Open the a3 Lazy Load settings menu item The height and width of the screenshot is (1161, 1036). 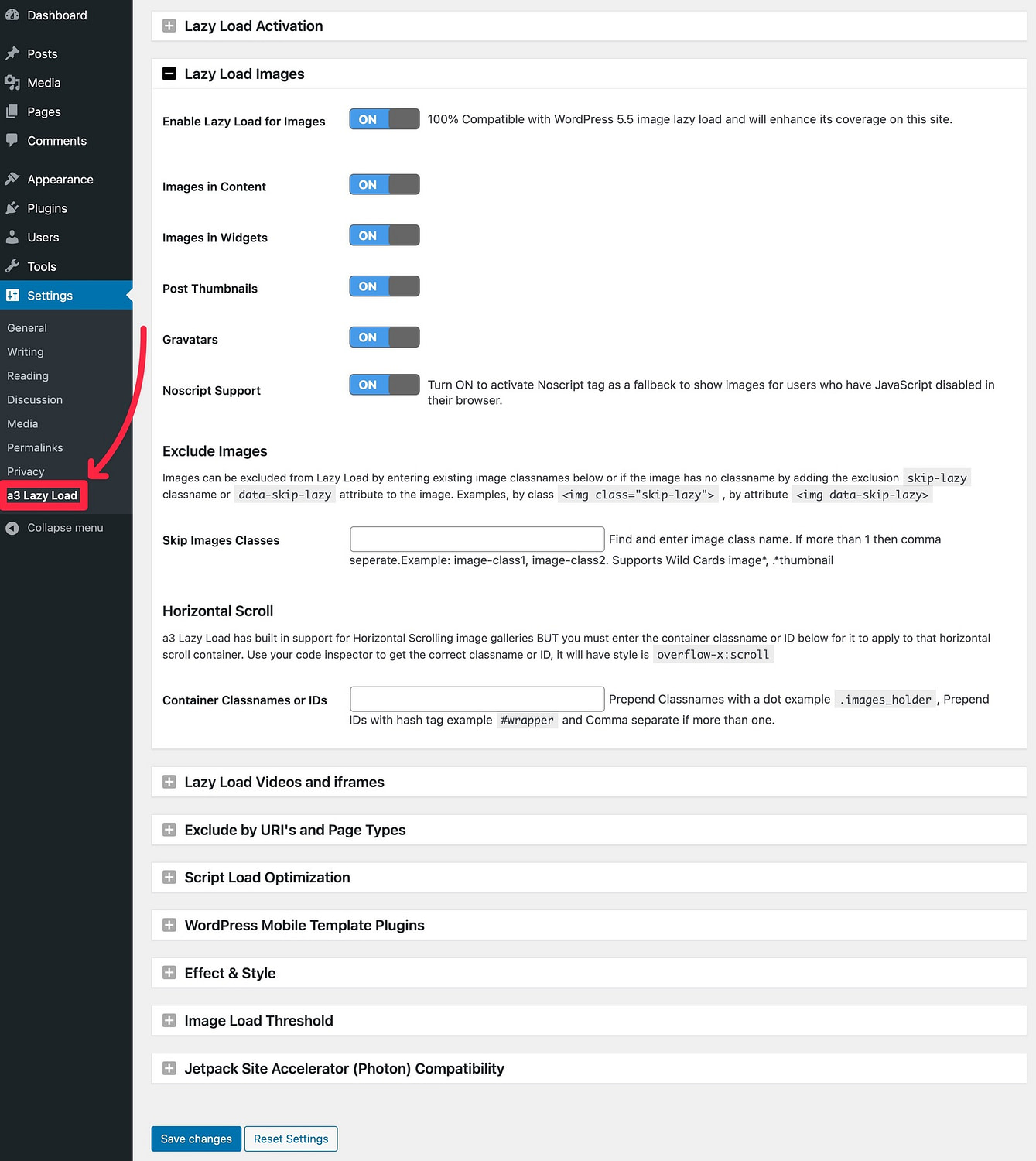[x=43, y=495]
